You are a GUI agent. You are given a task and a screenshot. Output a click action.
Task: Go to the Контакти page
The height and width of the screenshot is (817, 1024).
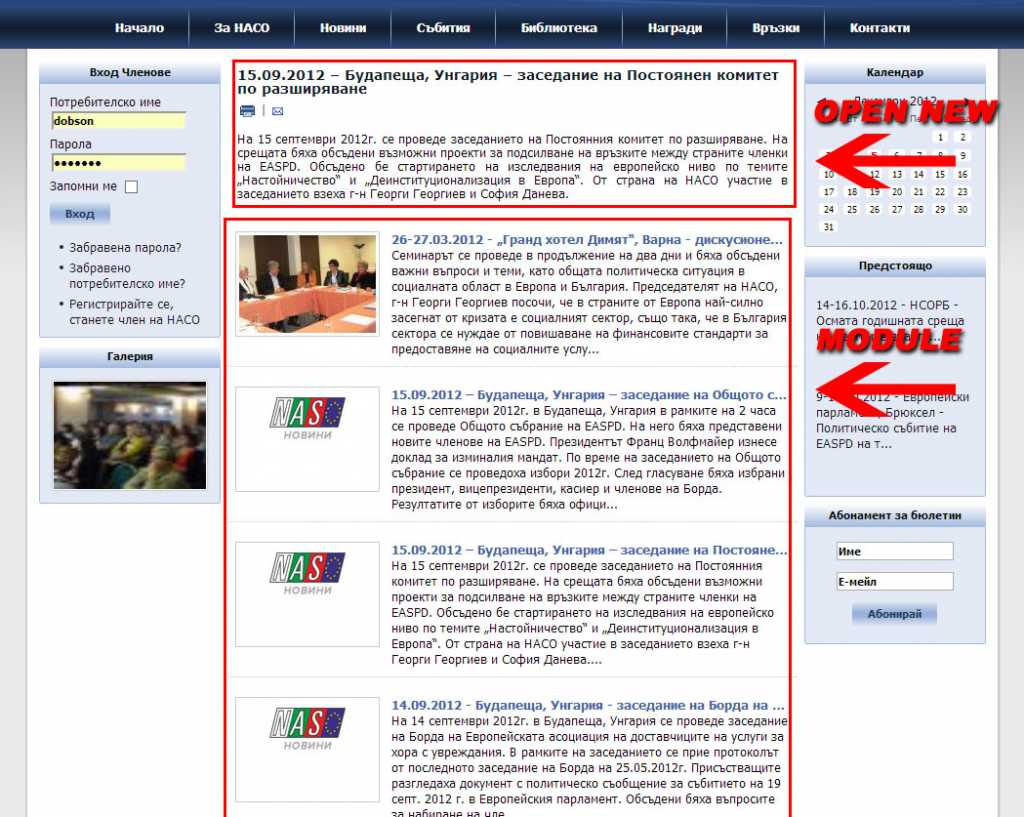[x=879, y=28]
